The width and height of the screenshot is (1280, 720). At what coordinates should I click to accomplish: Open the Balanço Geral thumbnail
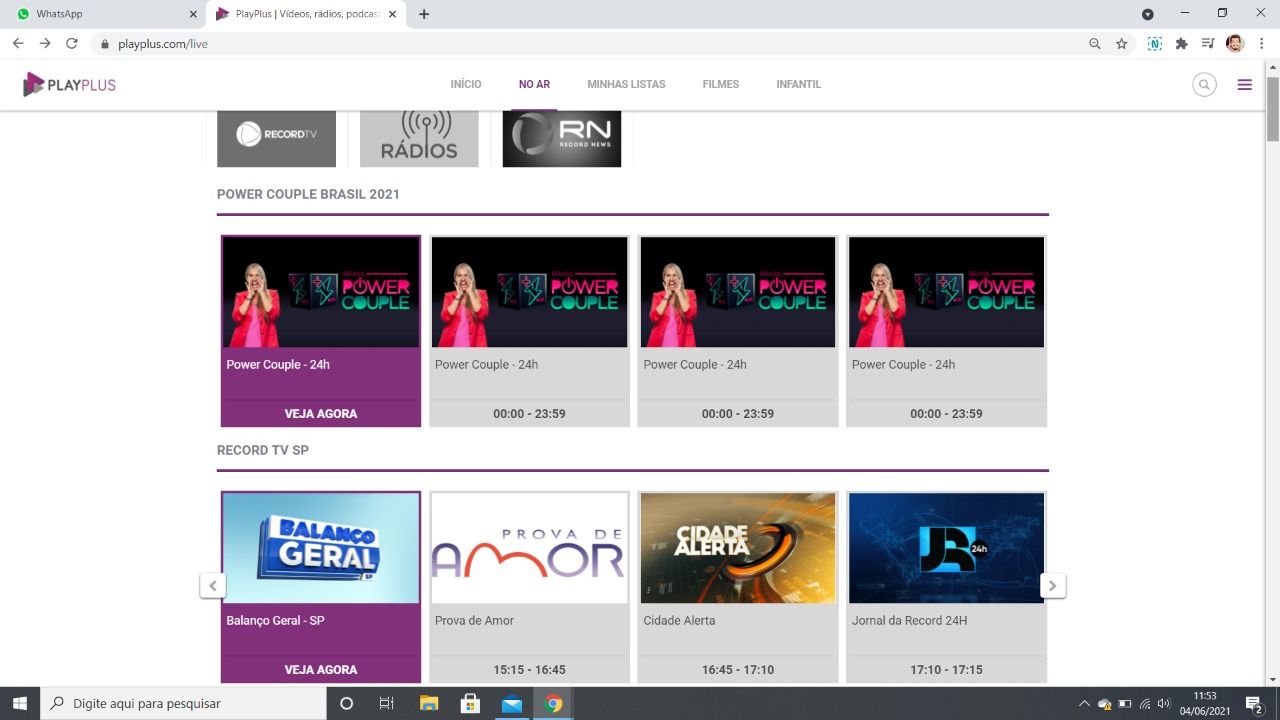(321, 548)
